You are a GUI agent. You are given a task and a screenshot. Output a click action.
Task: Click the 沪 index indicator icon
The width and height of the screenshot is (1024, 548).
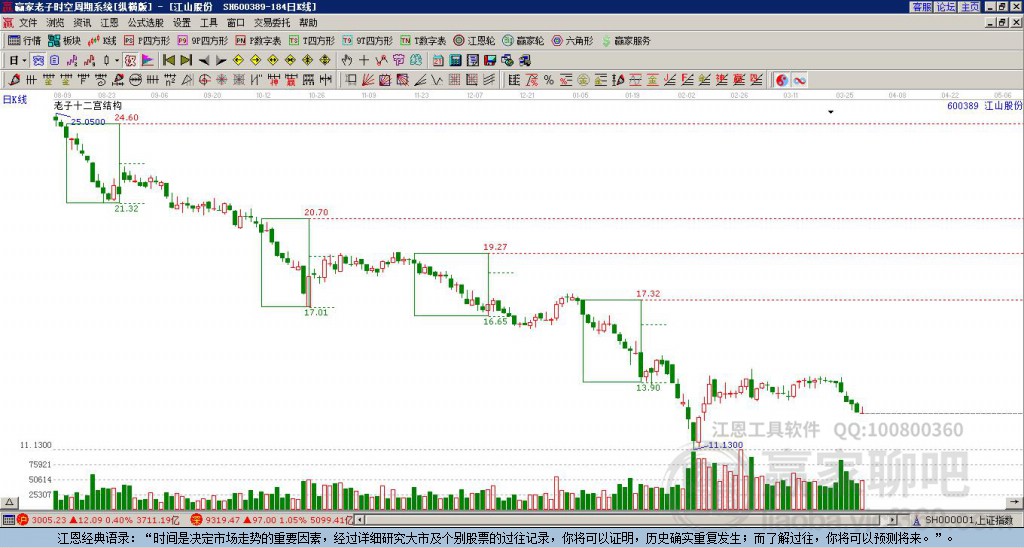tap(23, 520)
